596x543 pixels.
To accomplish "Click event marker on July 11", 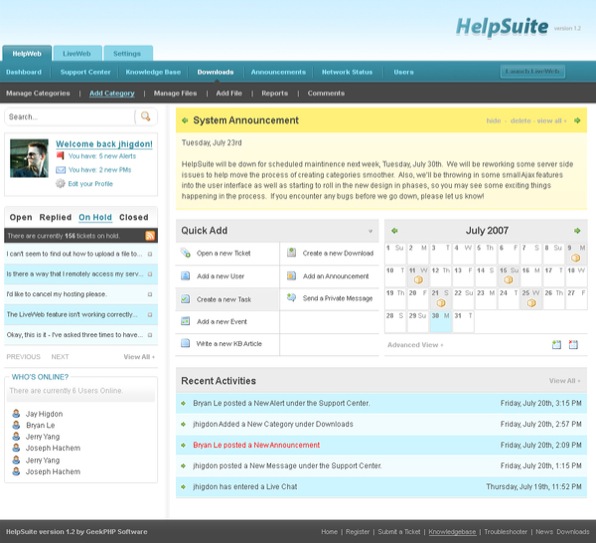I will tap(418, 280).
